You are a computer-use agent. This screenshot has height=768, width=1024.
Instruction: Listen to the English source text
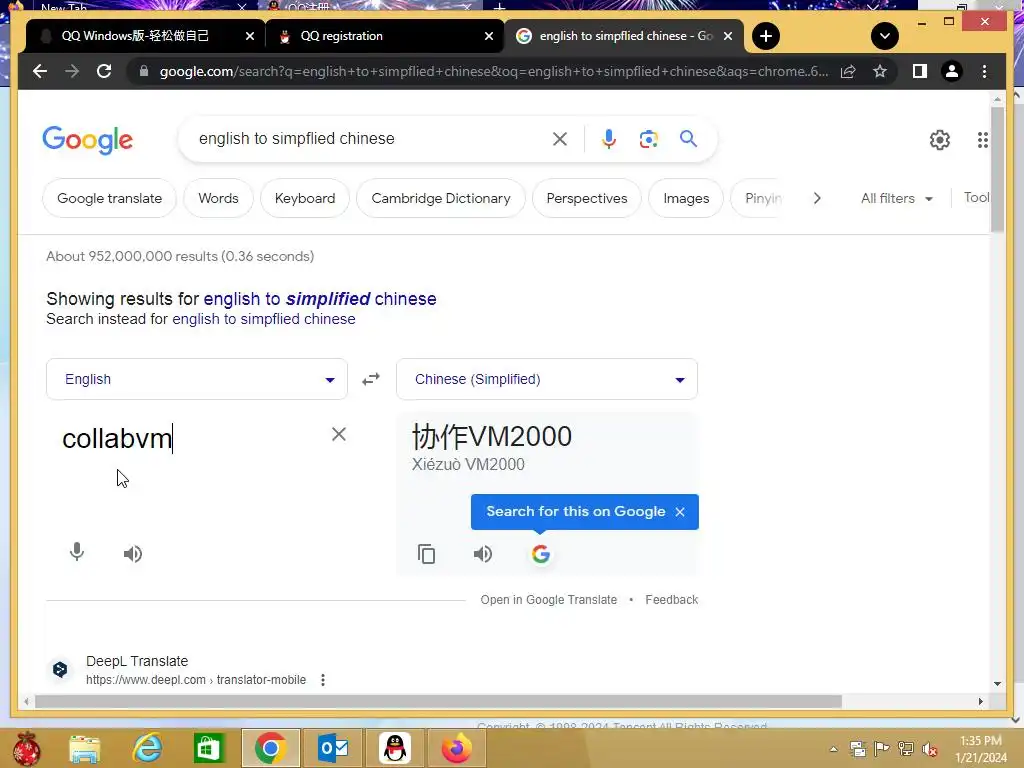point(133,554)
